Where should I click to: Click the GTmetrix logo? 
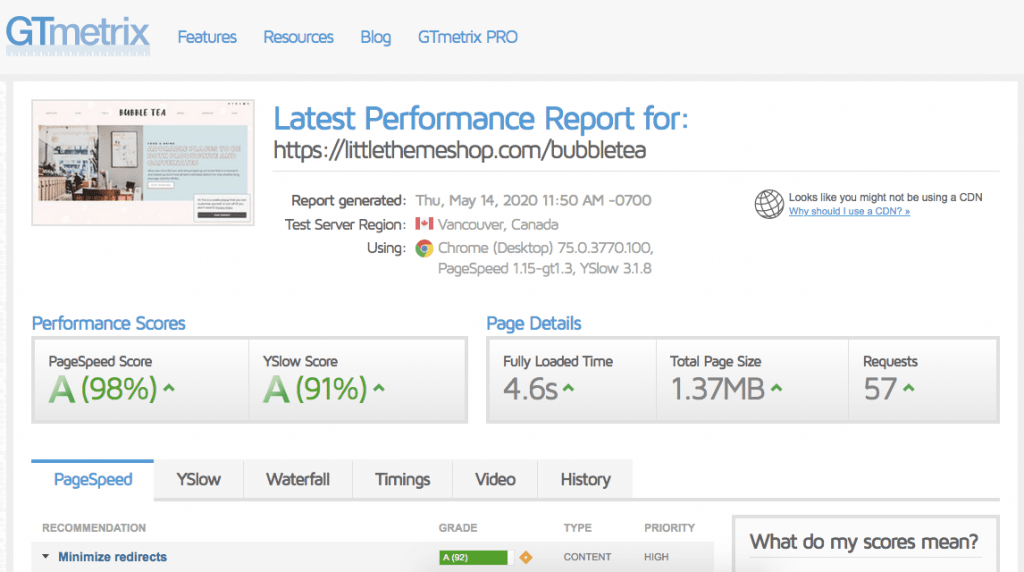[x=78, y=35]
